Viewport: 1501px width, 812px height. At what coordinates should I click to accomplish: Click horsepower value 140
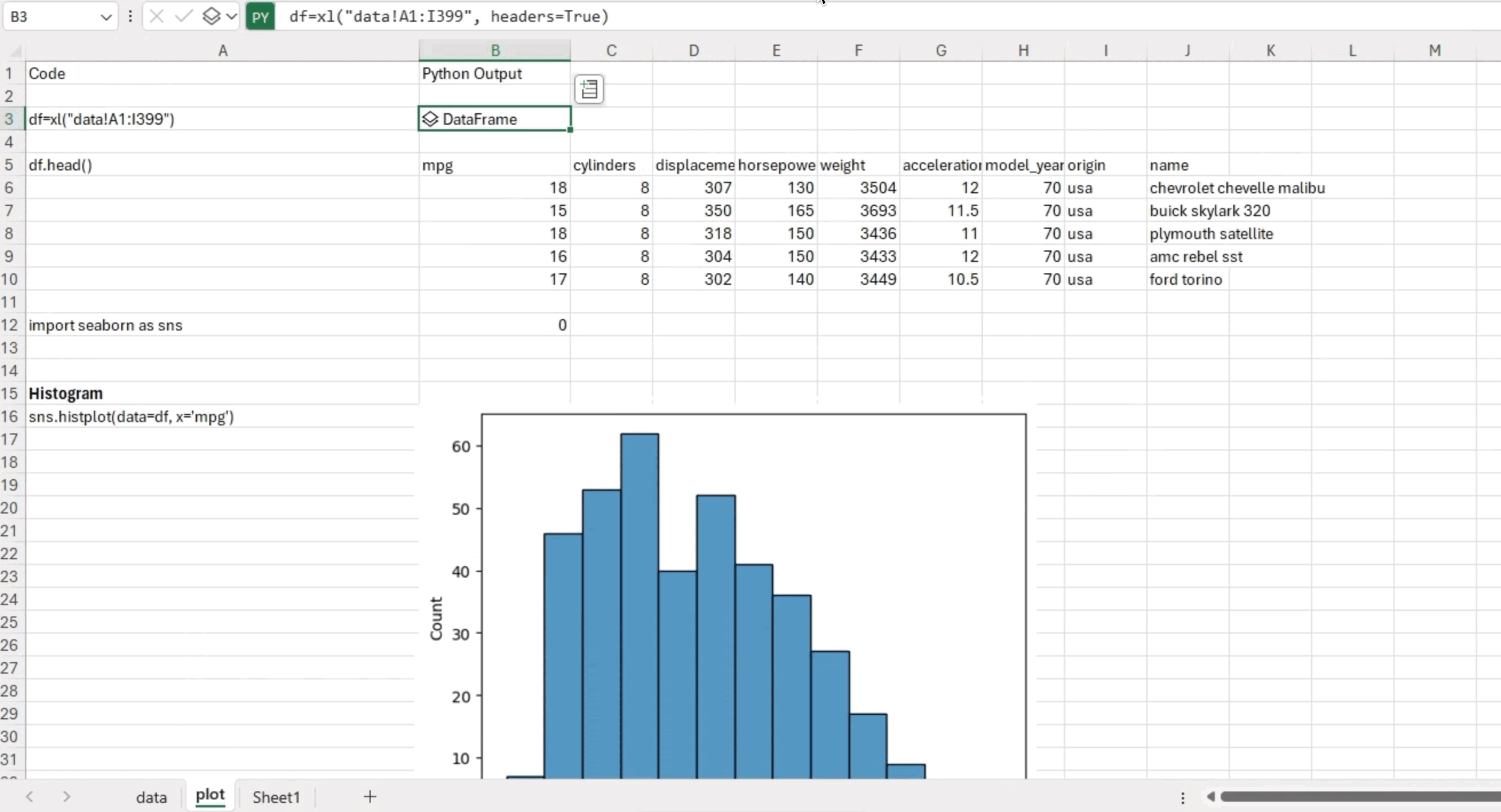(776, 279)
